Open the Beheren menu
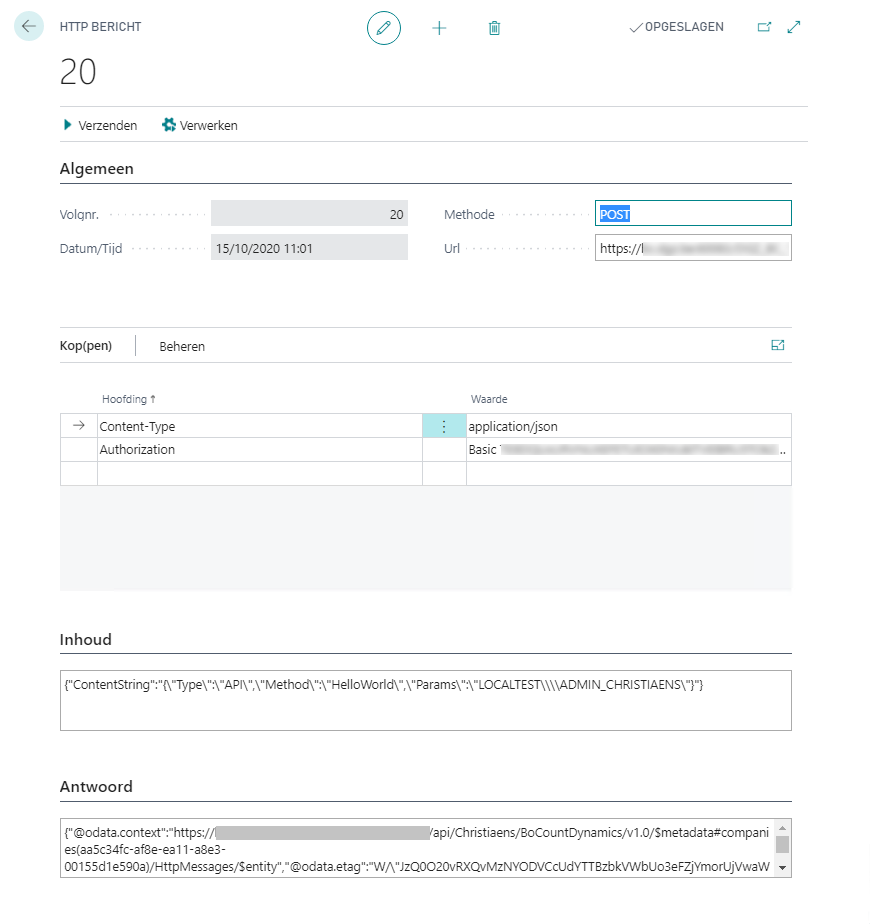Image resolution: width=870 pixels, height=924 pixels. click(182, 346)
